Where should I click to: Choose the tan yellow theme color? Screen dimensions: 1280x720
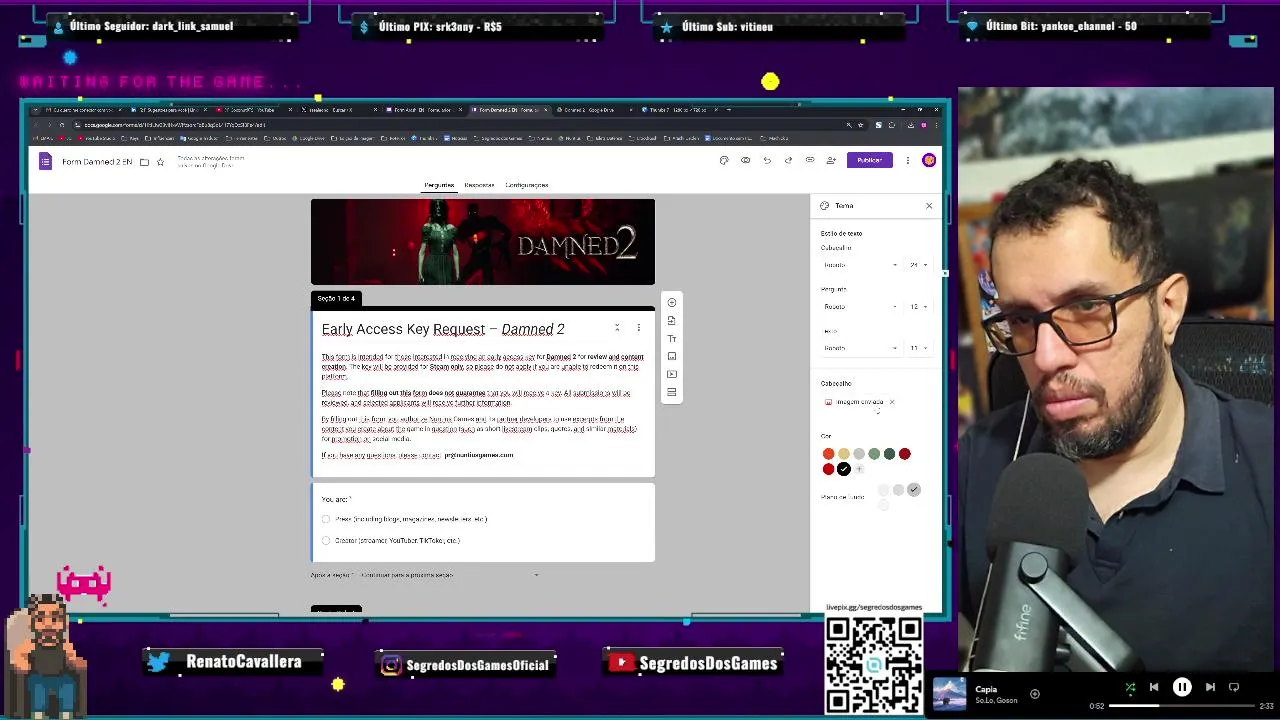[x=843, y=454]
